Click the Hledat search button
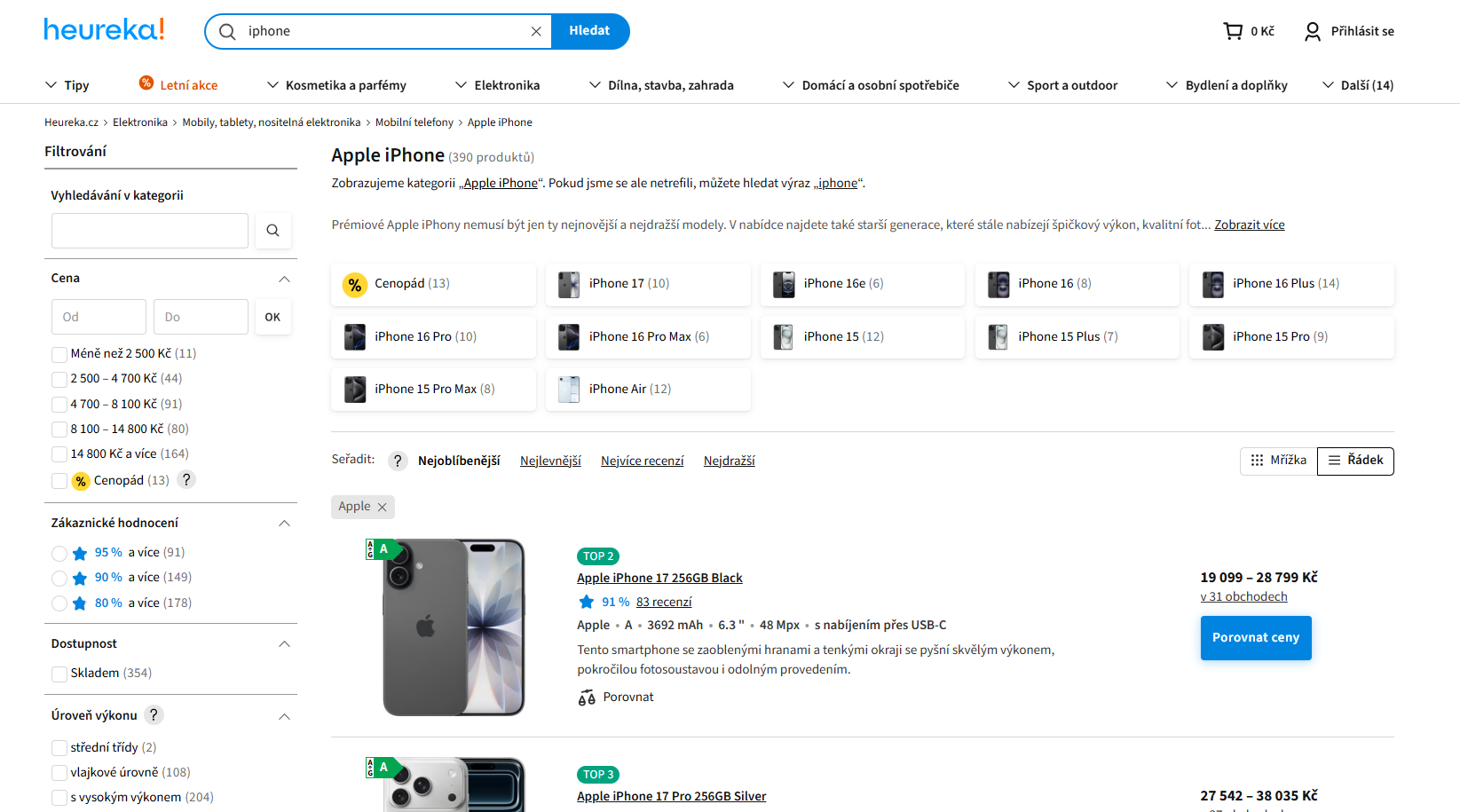Screen dimensions: 1460x812 click(x=590, y=31)
